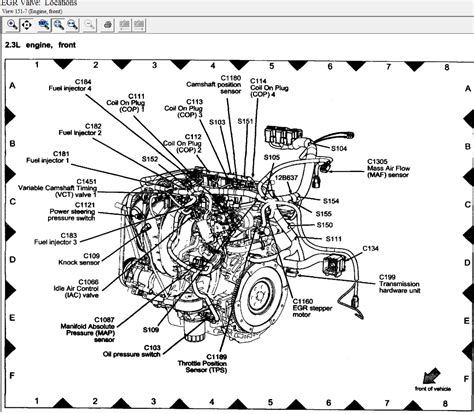474x414 pixels.
Task: Select the C103 Oil pressure switch label
Action: tap(132, 351)
